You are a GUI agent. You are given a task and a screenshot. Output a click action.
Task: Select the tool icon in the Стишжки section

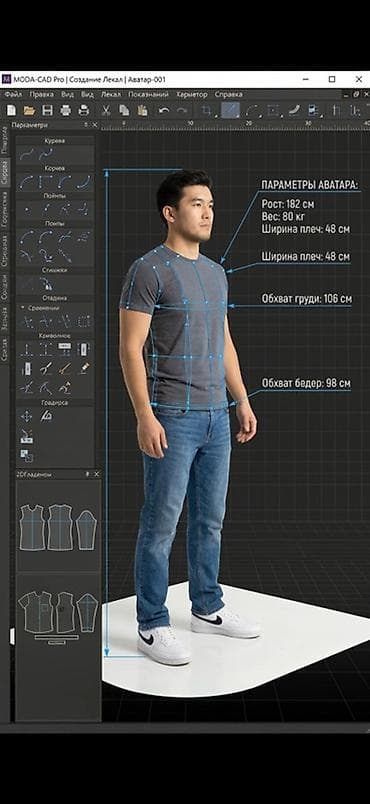pyautogui.click(x=46, y=284)
